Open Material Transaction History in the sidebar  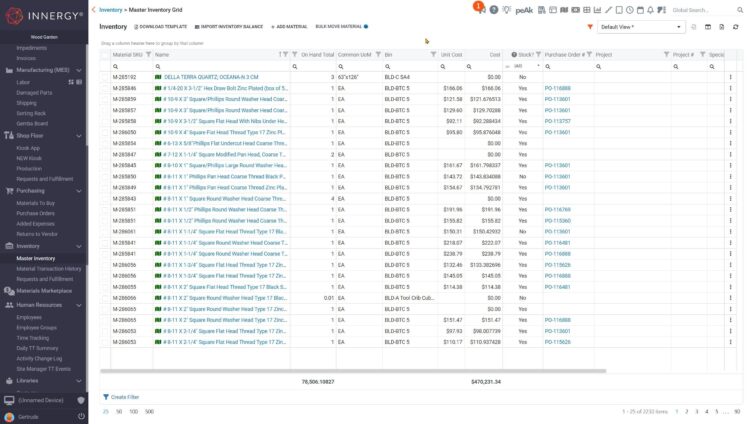tap(49, 268)
